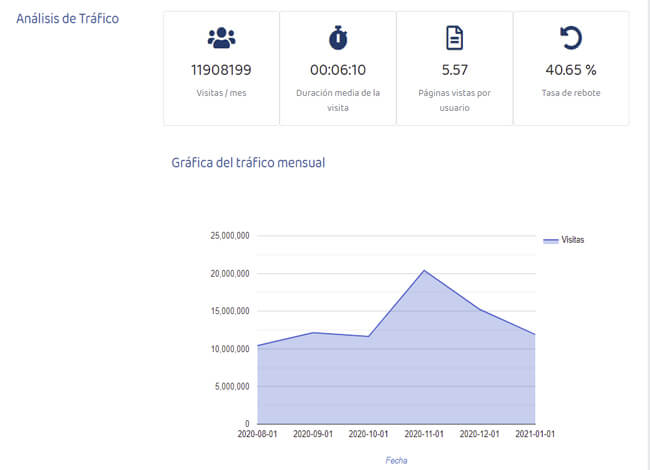Click the 20,000,000 axis label
The image size is (650, 470).
click(x=230, y=274)
